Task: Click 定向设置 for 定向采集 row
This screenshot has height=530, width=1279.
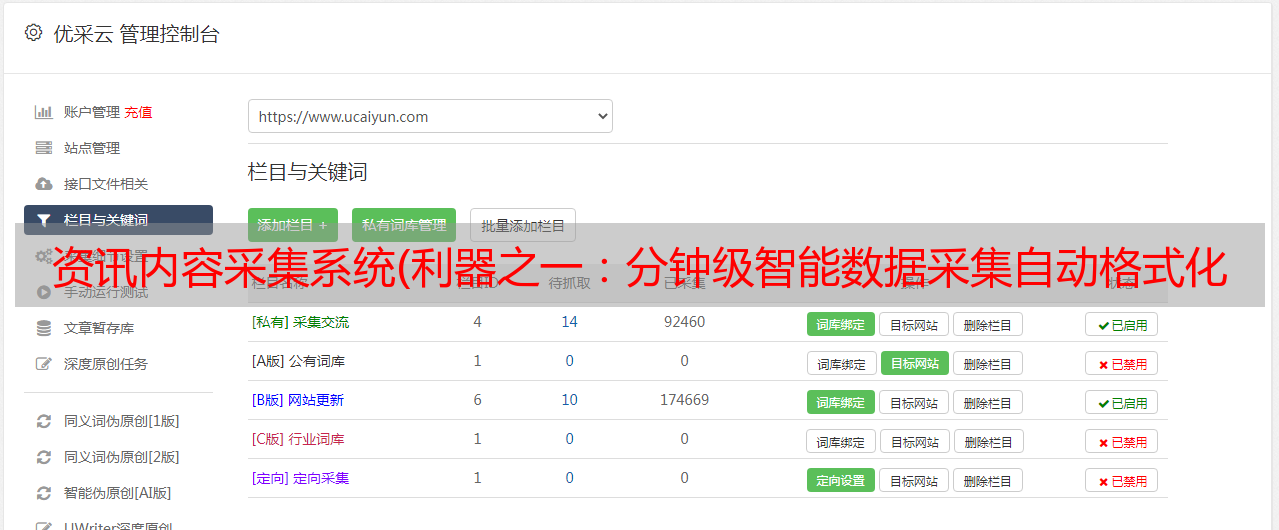Action: pyautogui.click(x=841, y=480)
